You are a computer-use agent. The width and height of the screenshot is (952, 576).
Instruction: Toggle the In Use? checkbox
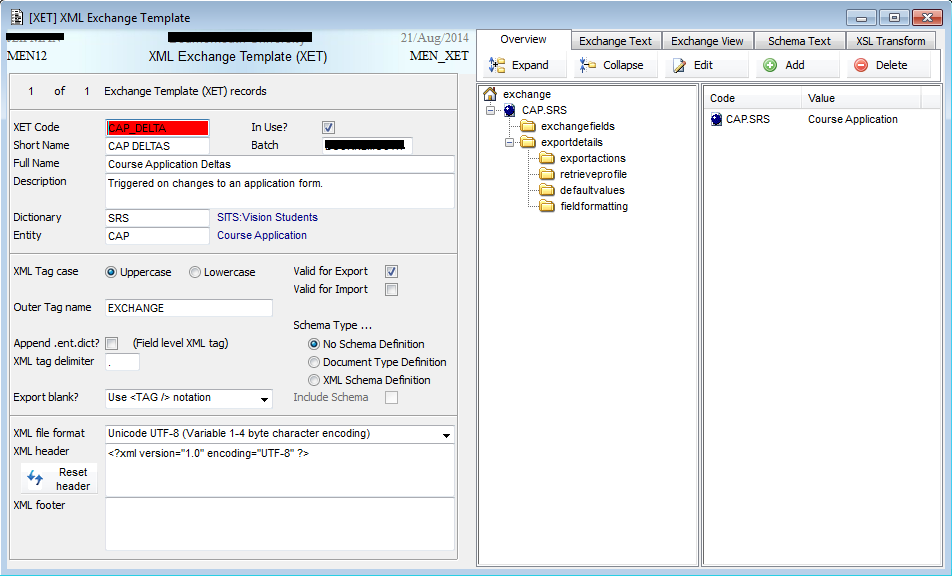[x=328, y=128]
